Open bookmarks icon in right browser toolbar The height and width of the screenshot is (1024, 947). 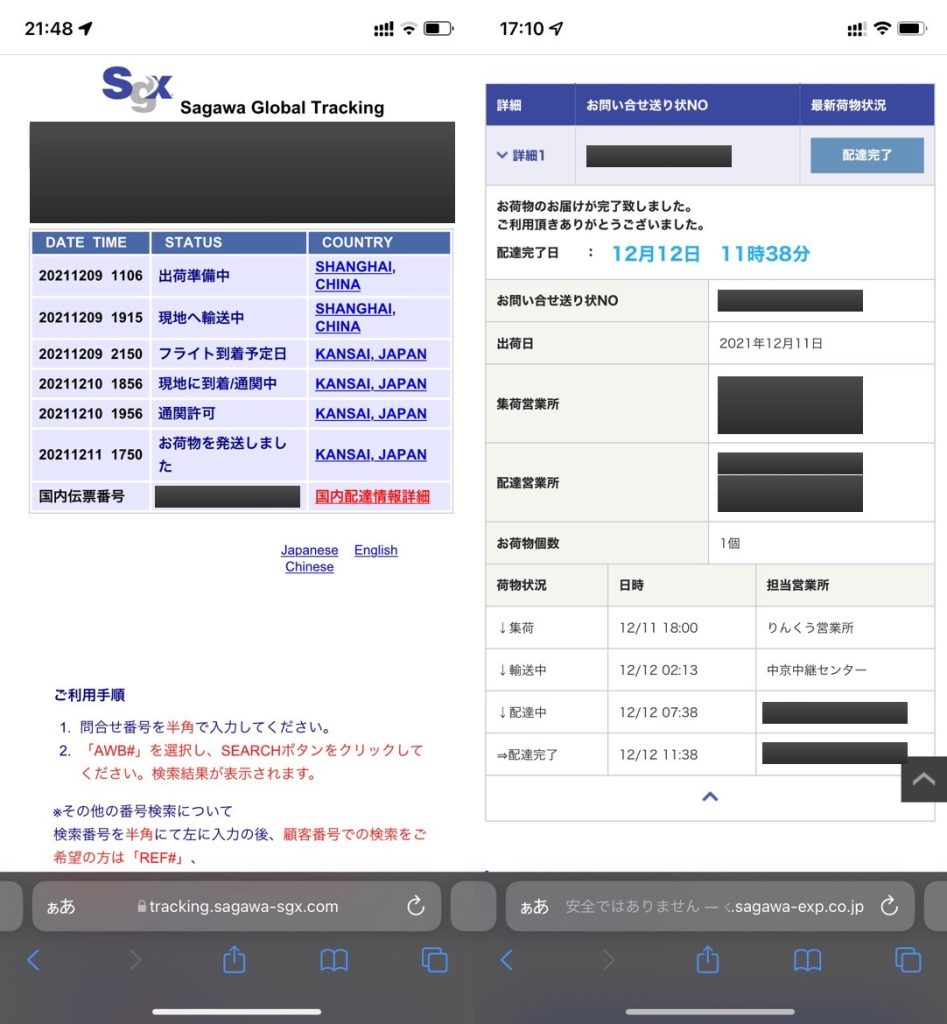(807, 960)
